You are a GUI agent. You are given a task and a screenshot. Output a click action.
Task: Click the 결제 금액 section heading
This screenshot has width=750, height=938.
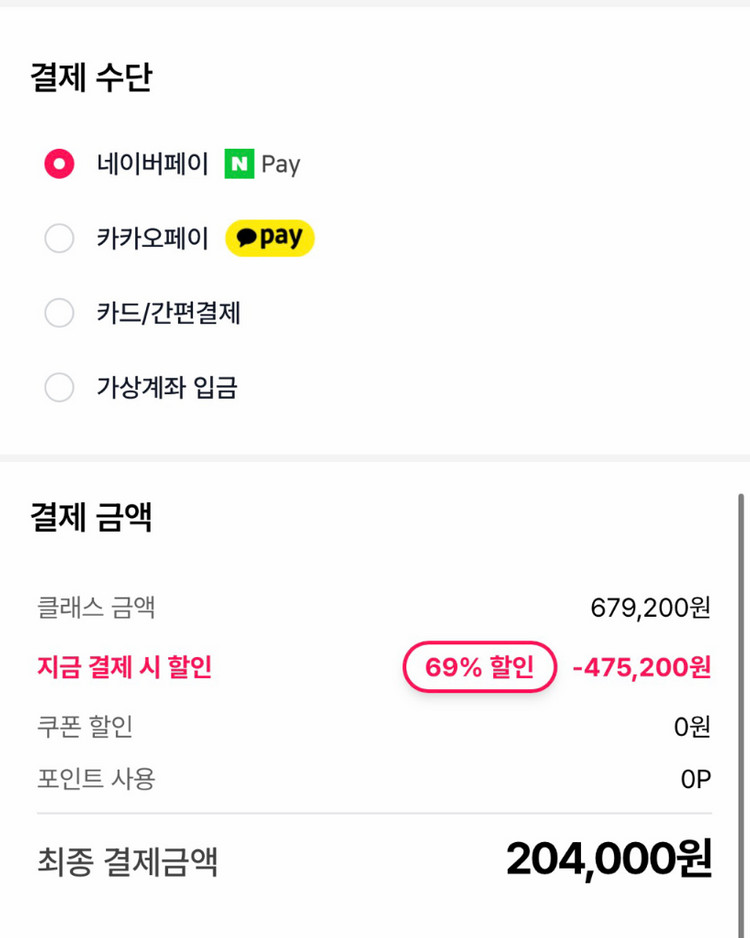click(x=92, y=516)
